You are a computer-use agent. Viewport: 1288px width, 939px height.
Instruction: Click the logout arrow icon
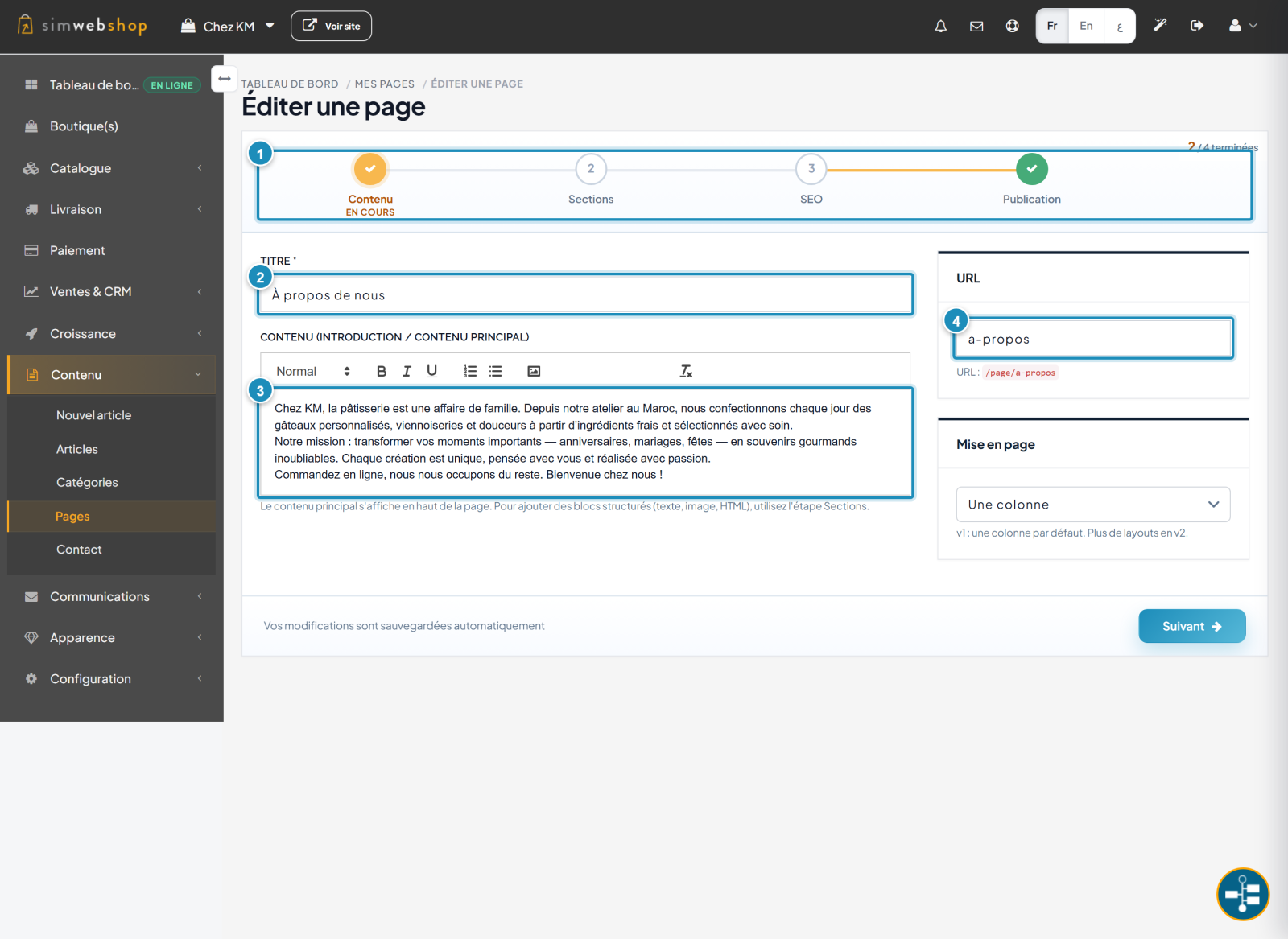(x=1197, y=26)
